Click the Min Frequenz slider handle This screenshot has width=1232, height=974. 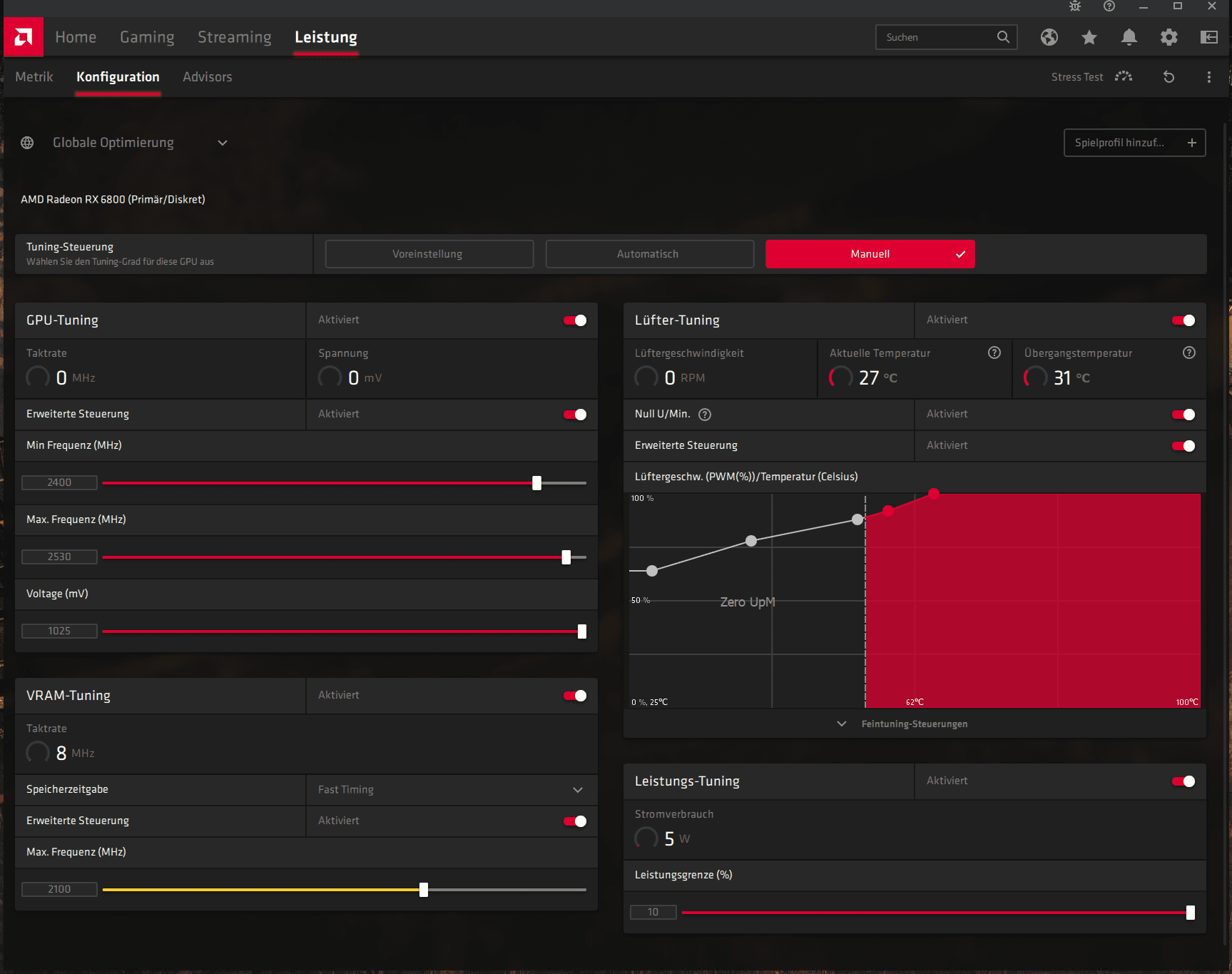click(537, 483)
